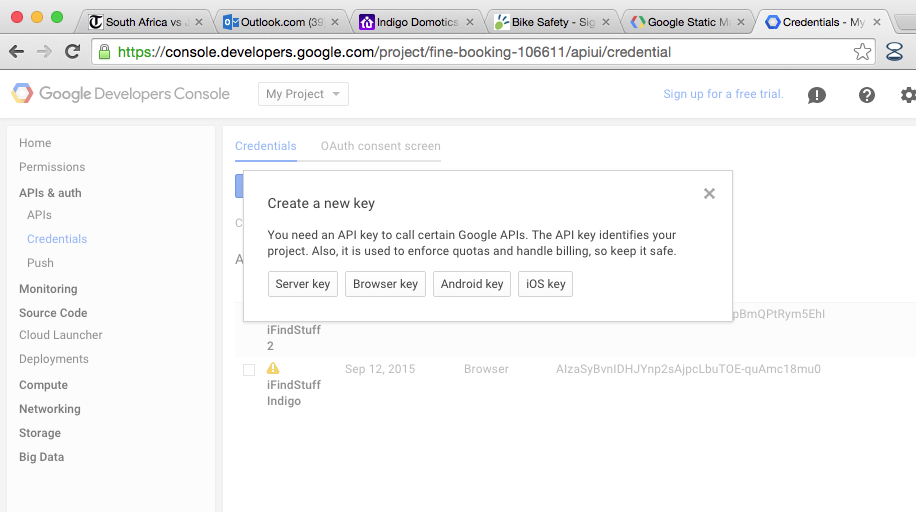Click the API key starting AIzaSyBvnI
Screen dimensions: 916x512
coord(688,369)
